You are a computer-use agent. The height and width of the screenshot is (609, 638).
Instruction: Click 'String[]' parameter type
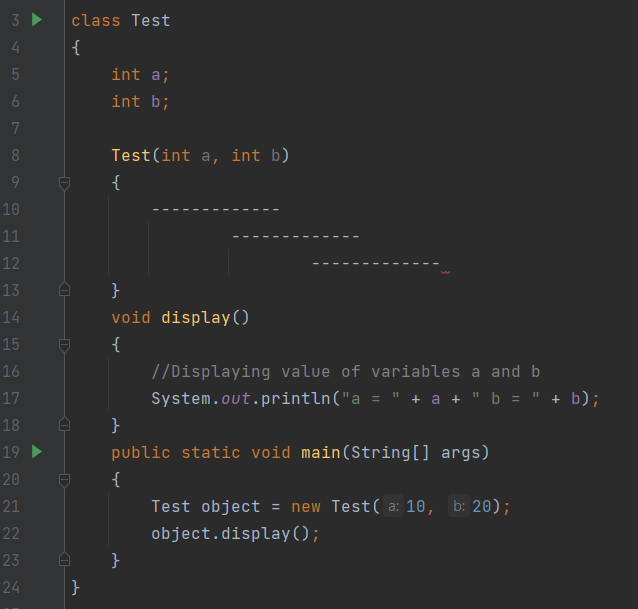pyautogui.click(x=390, y=452)
